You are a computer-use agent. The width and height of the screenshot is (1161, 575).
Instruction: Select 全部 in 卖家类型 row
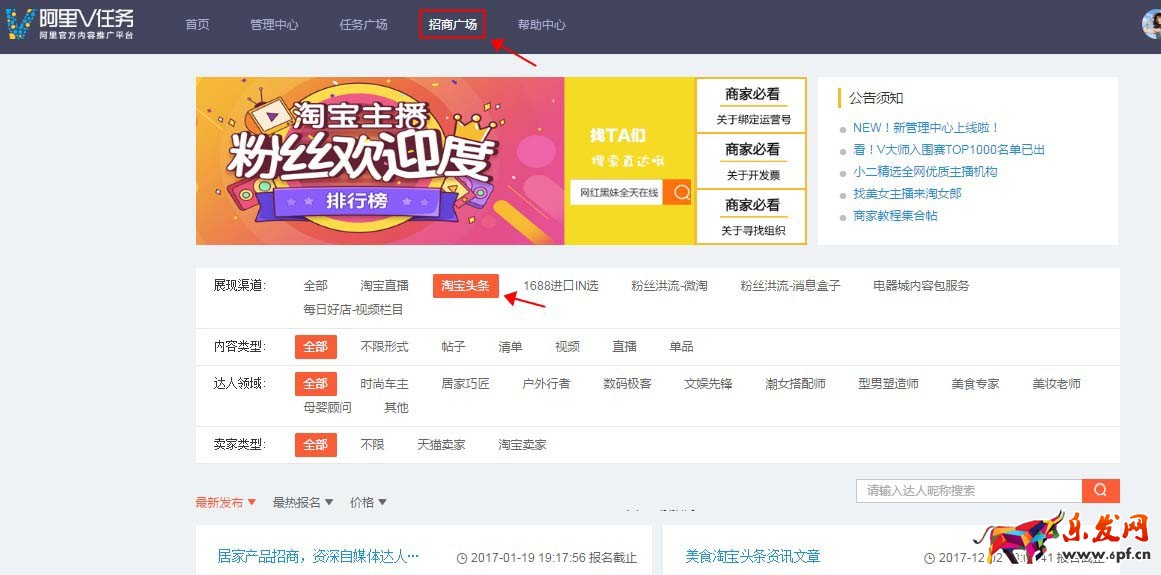315,445
